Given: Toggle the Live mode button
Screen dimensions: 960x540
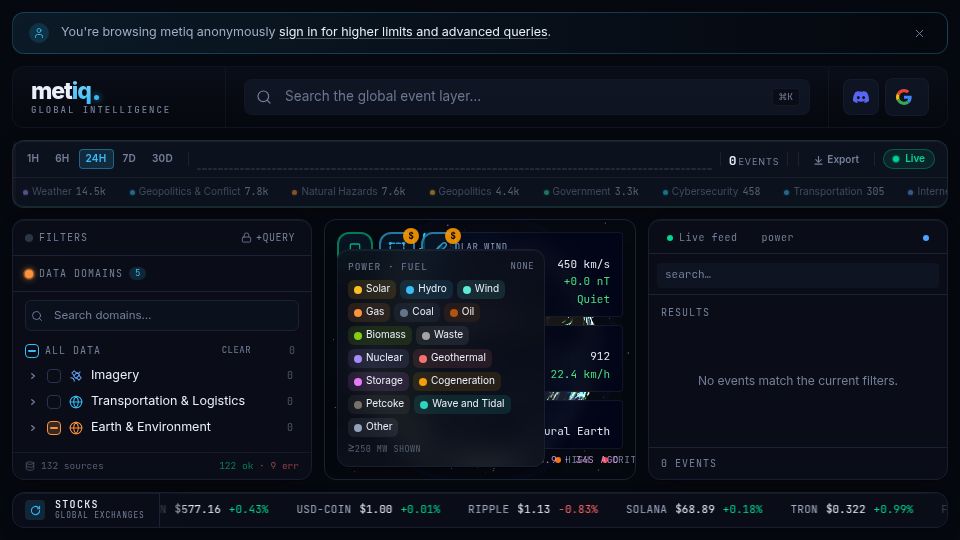Looking at the screenshot, I should coord(909,159).
